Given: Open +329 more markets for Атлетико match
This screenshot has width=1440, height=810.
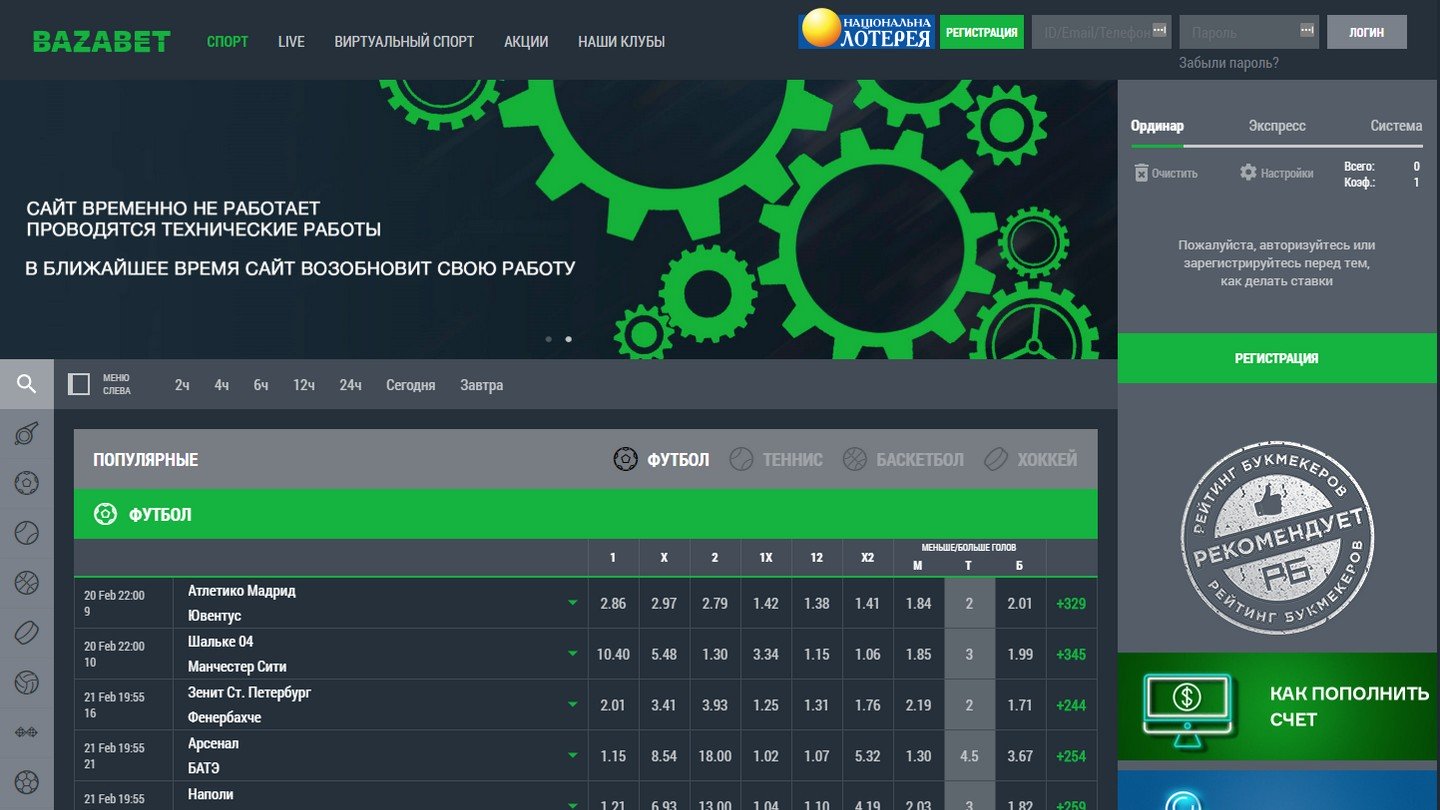Looking at the screenshot, I should (x=1071, y=603).
